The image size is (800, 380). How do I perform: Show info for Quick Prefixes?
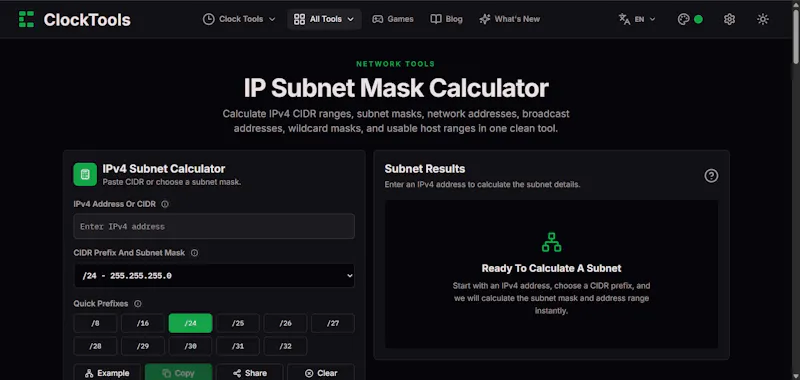click(x=137, y=303)
